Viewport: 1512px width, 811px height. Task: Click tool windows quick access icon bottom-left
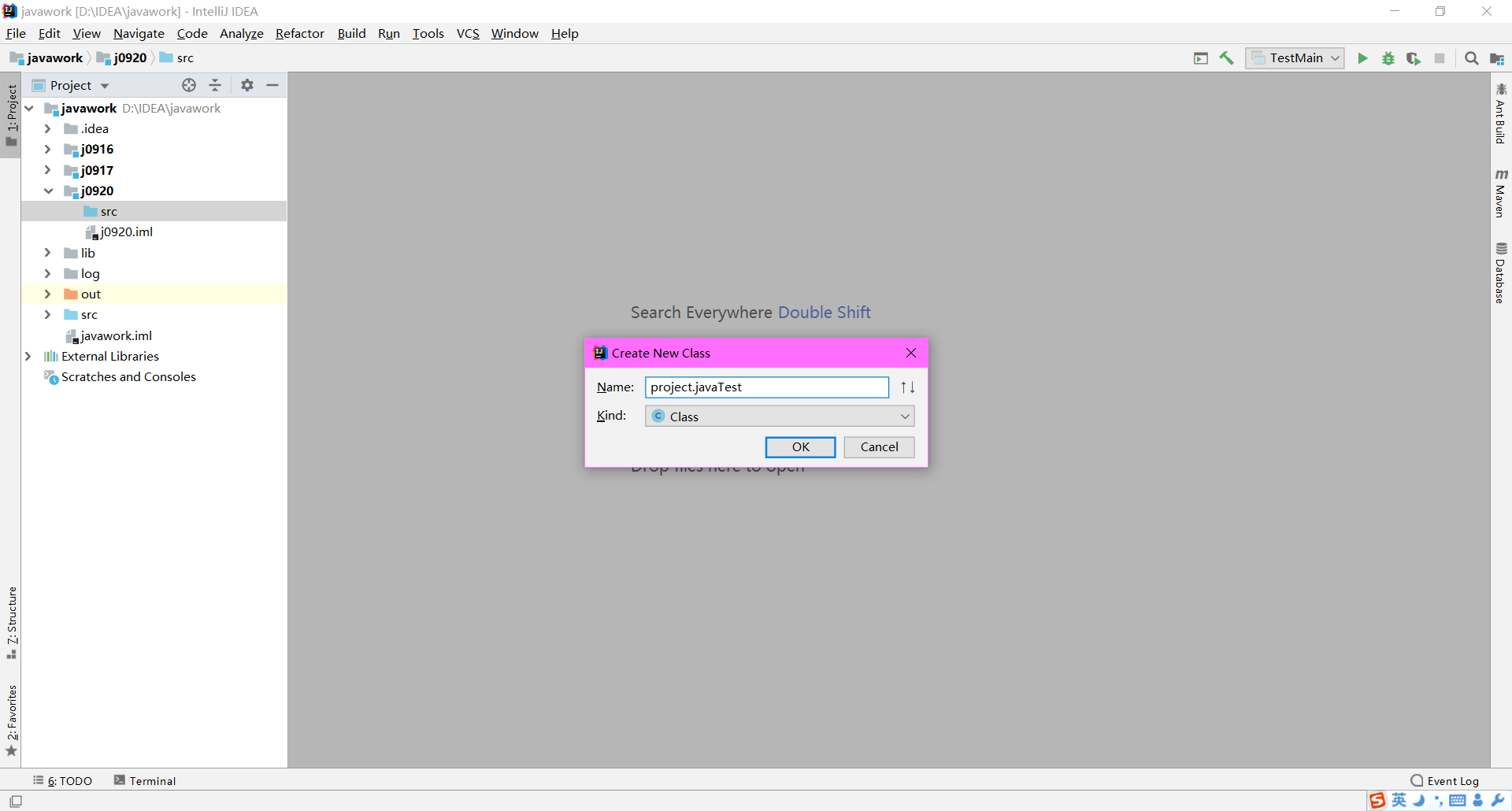coord(16,802)
